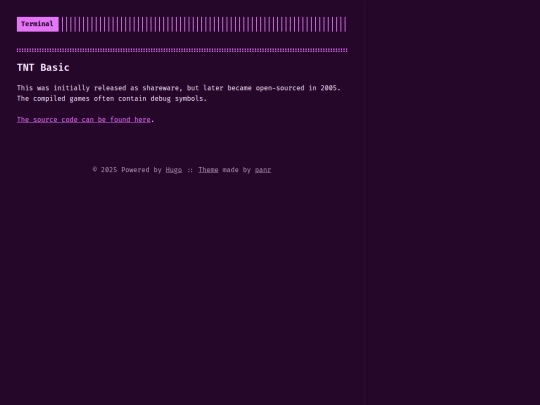Screen dimensions: 540x405
Task: Select the TNT Basic heading
Action: (43, 68)
